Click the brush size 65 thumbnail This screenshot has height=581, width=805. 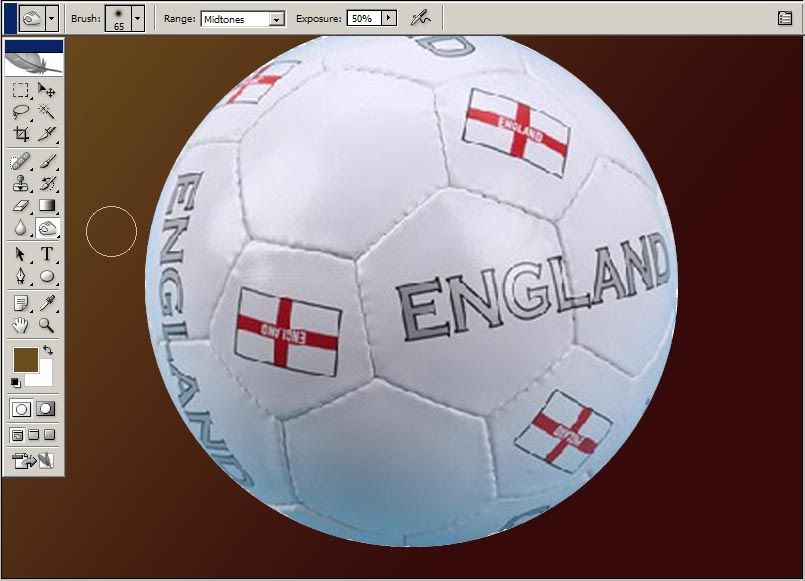coord(119,18)
